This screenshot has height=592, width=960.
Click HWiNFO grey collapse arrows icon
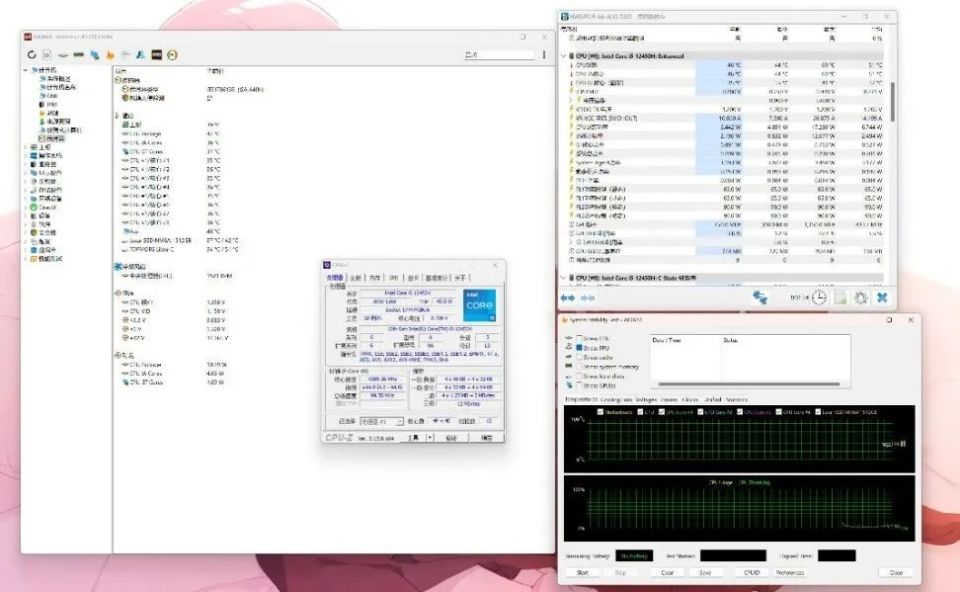click(x=588, y=298)
